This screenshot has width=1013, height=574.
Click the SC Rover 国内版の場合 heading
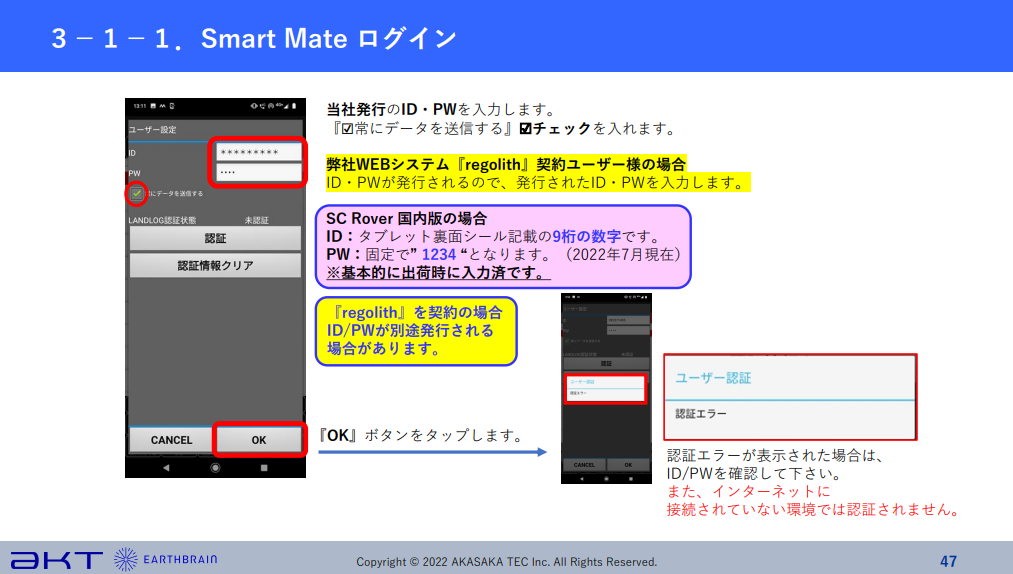pos(406,218)
